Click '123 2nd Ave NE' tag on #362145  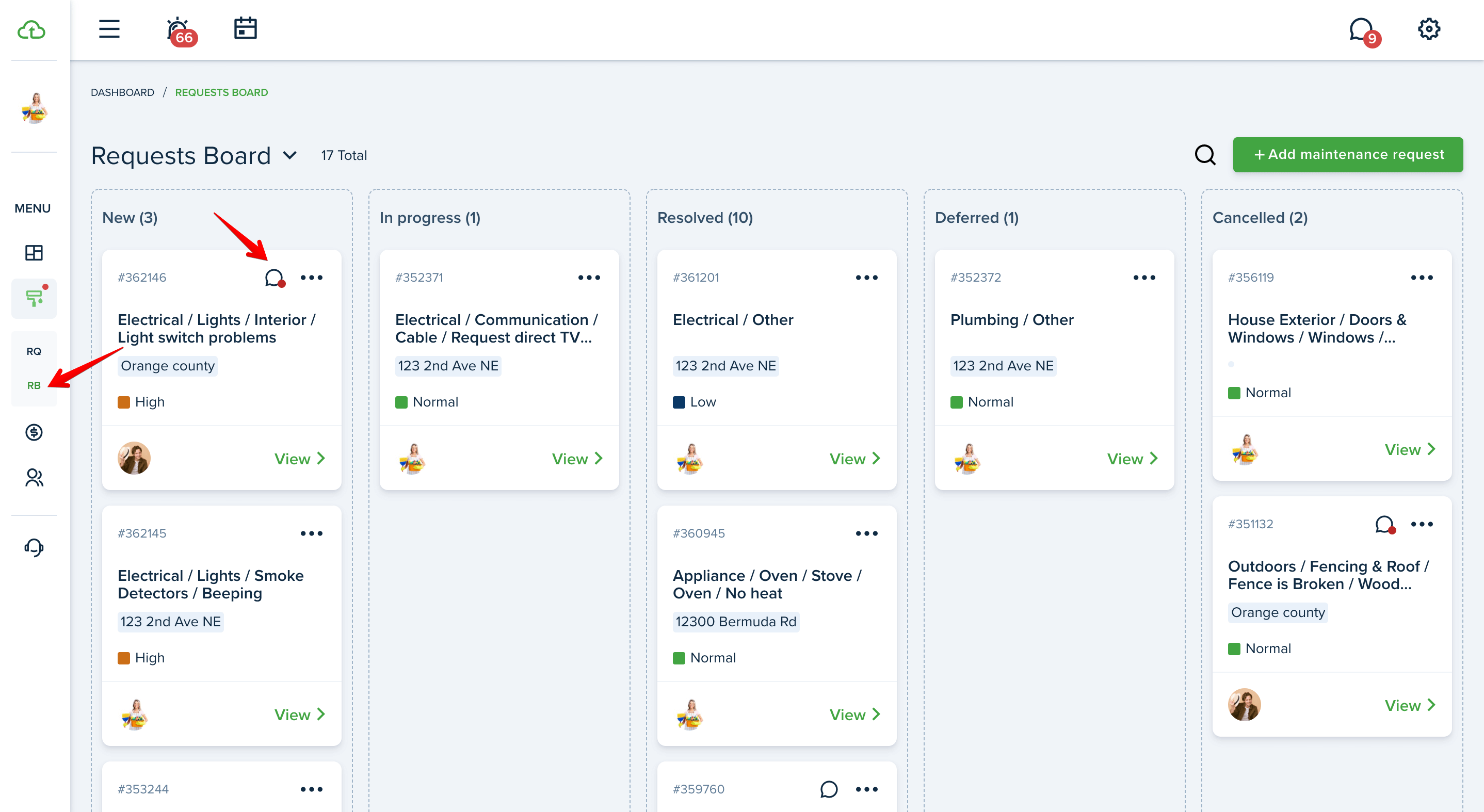click(x=170, y=622)
